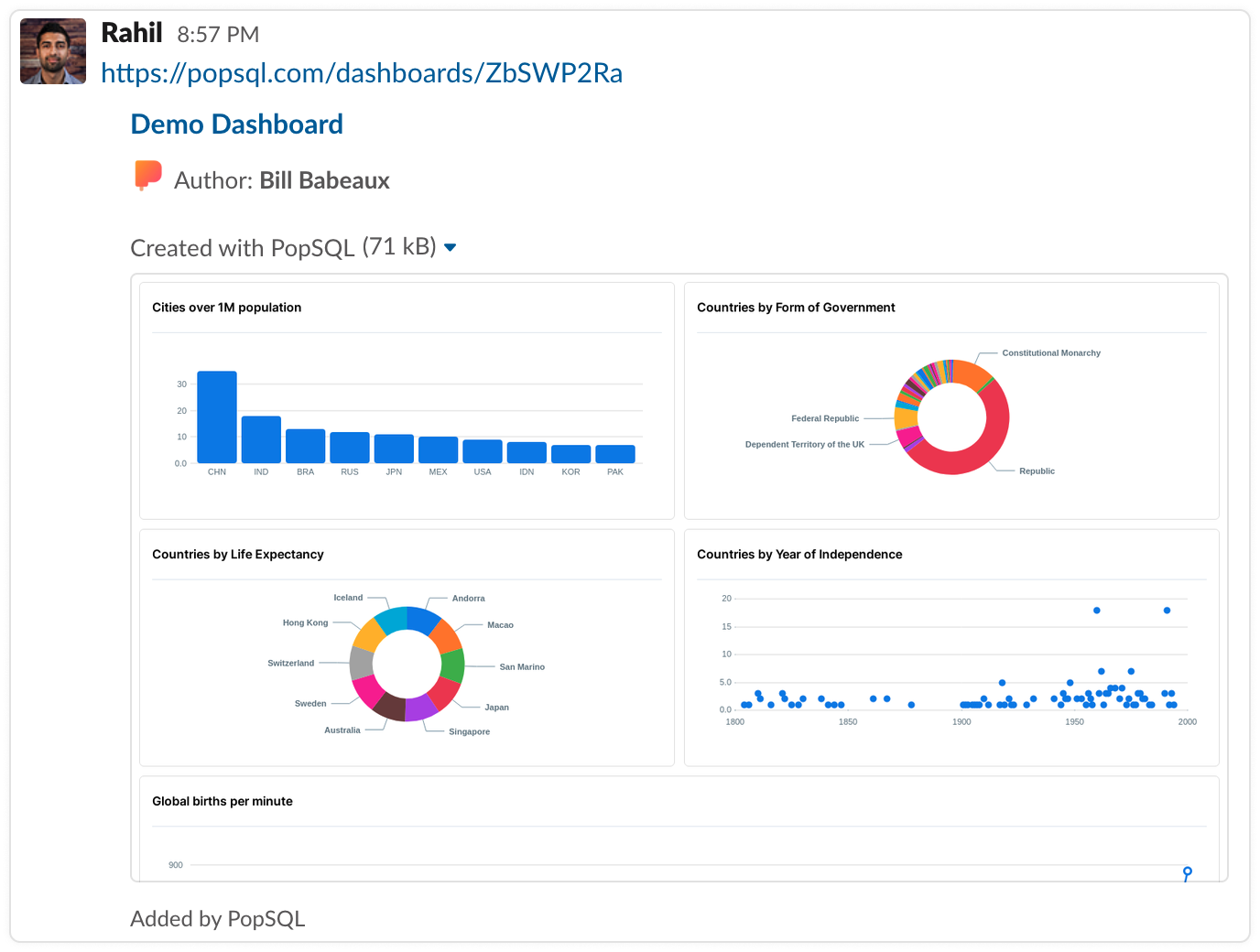Open the Demo Dashboard title link
1260x952 pixels.
click(237, 124)
